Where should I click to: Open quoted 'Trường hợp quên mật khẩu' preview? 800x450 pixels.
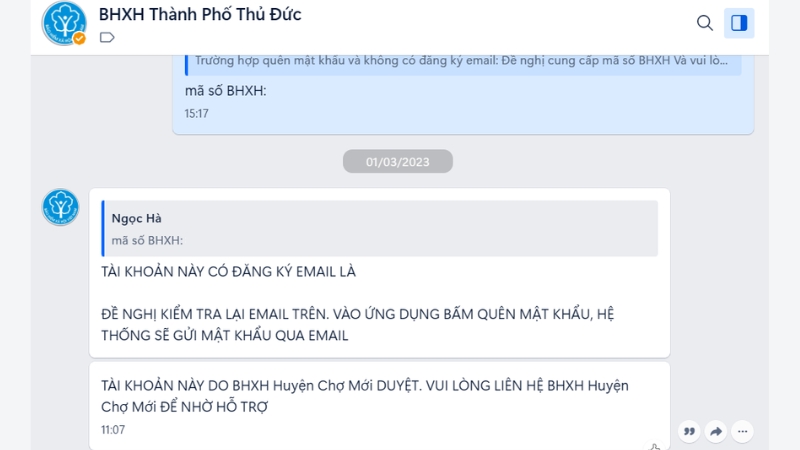[463, 63]
